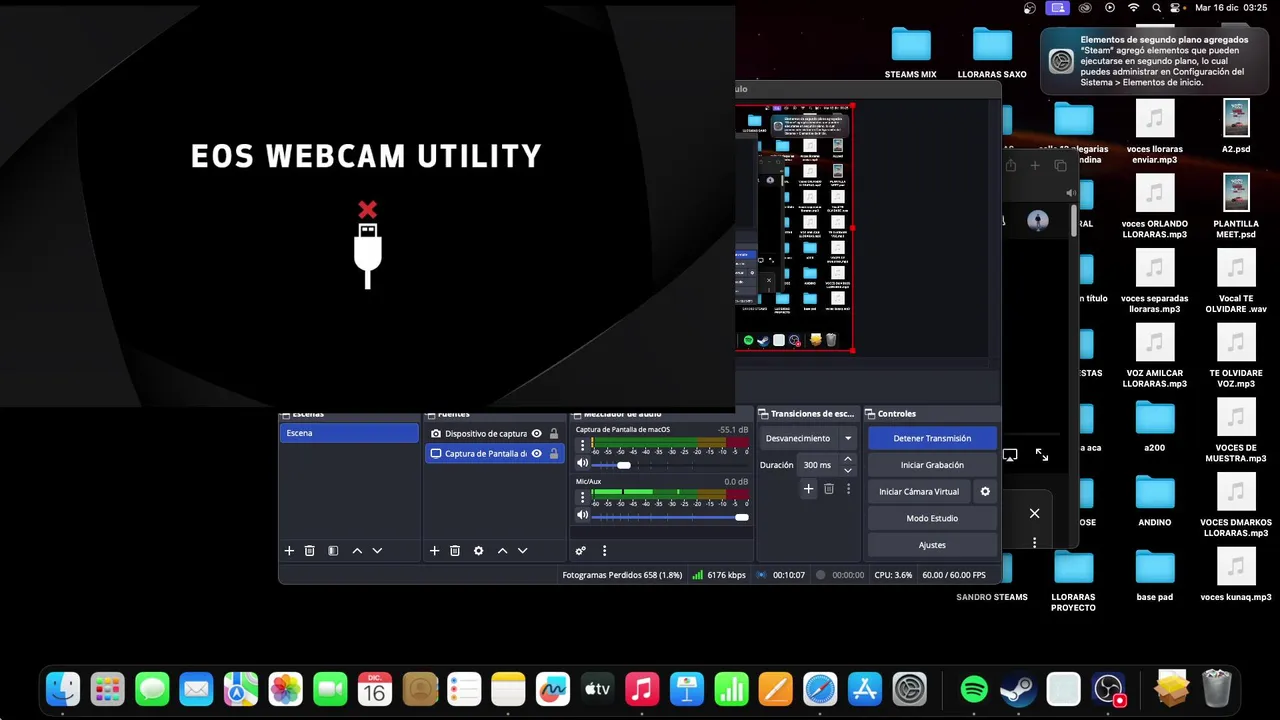Adjust Mic/Aux volume slider
Viewport: 1280px width, 720px height.
(741, 517)
